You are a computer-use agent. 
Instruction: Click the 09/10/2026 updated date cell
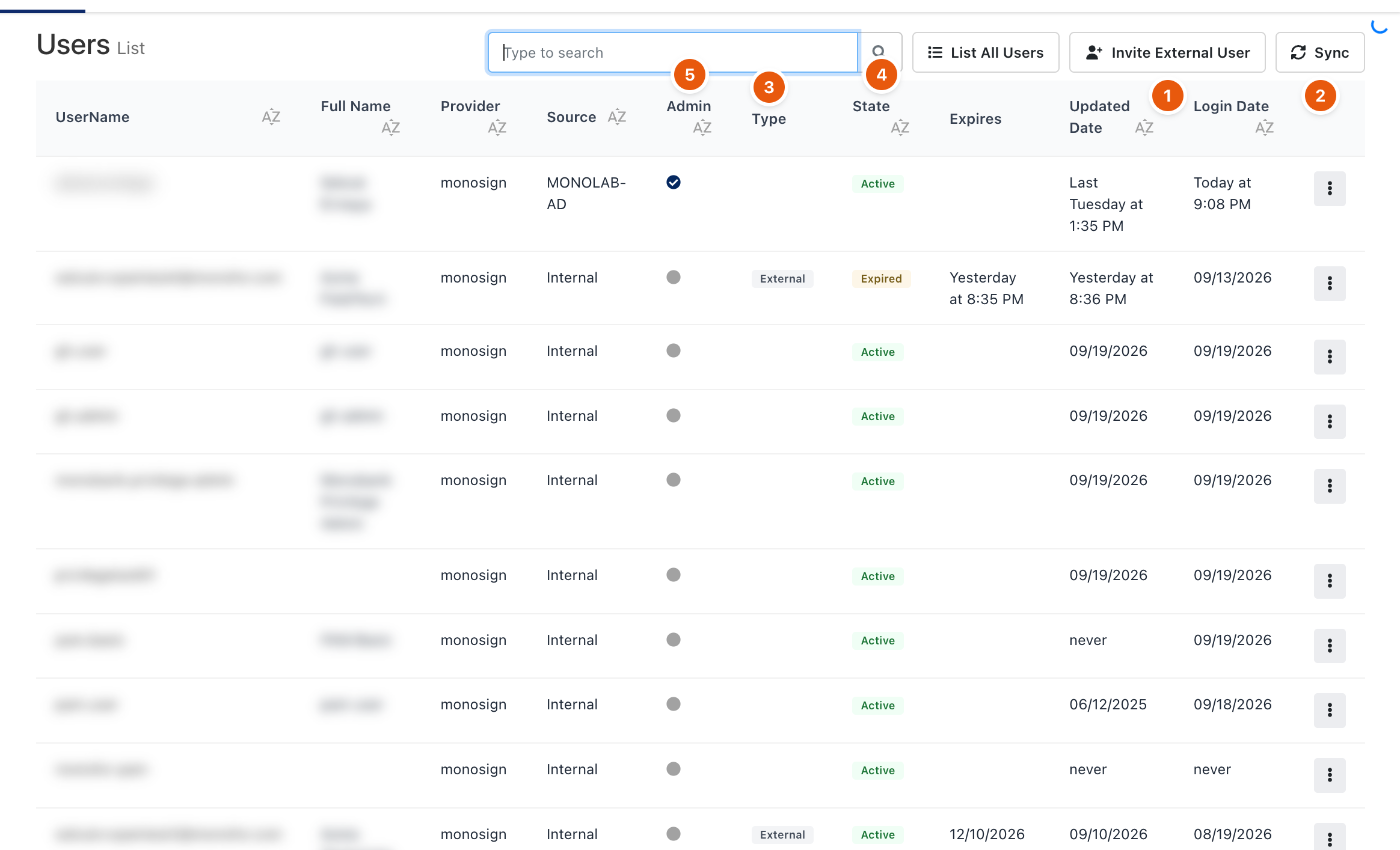click(x=1108, y=833)
